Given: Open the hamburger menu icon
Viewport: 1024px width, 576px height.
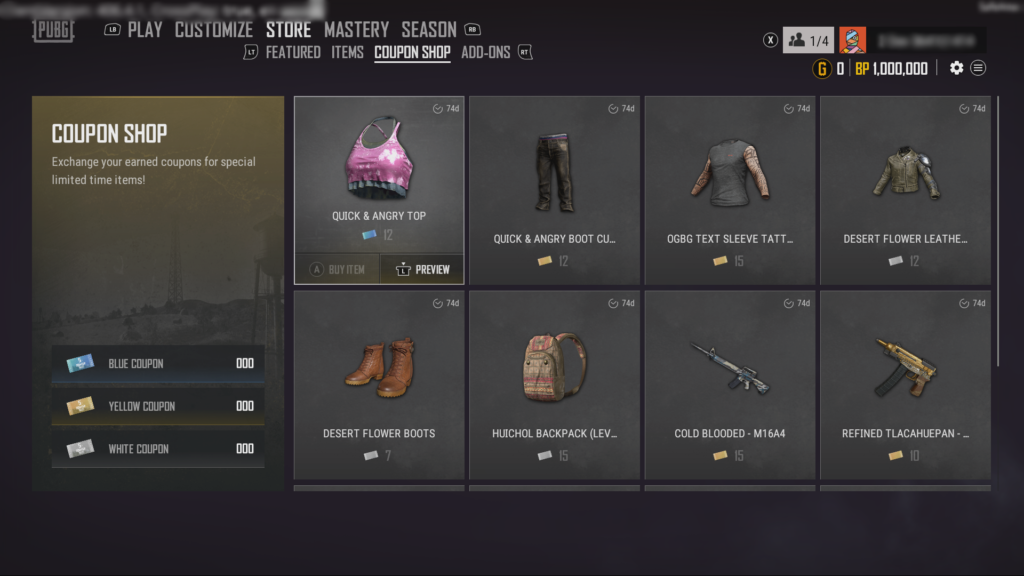Looking at the screenshot, I should [978, 68].
